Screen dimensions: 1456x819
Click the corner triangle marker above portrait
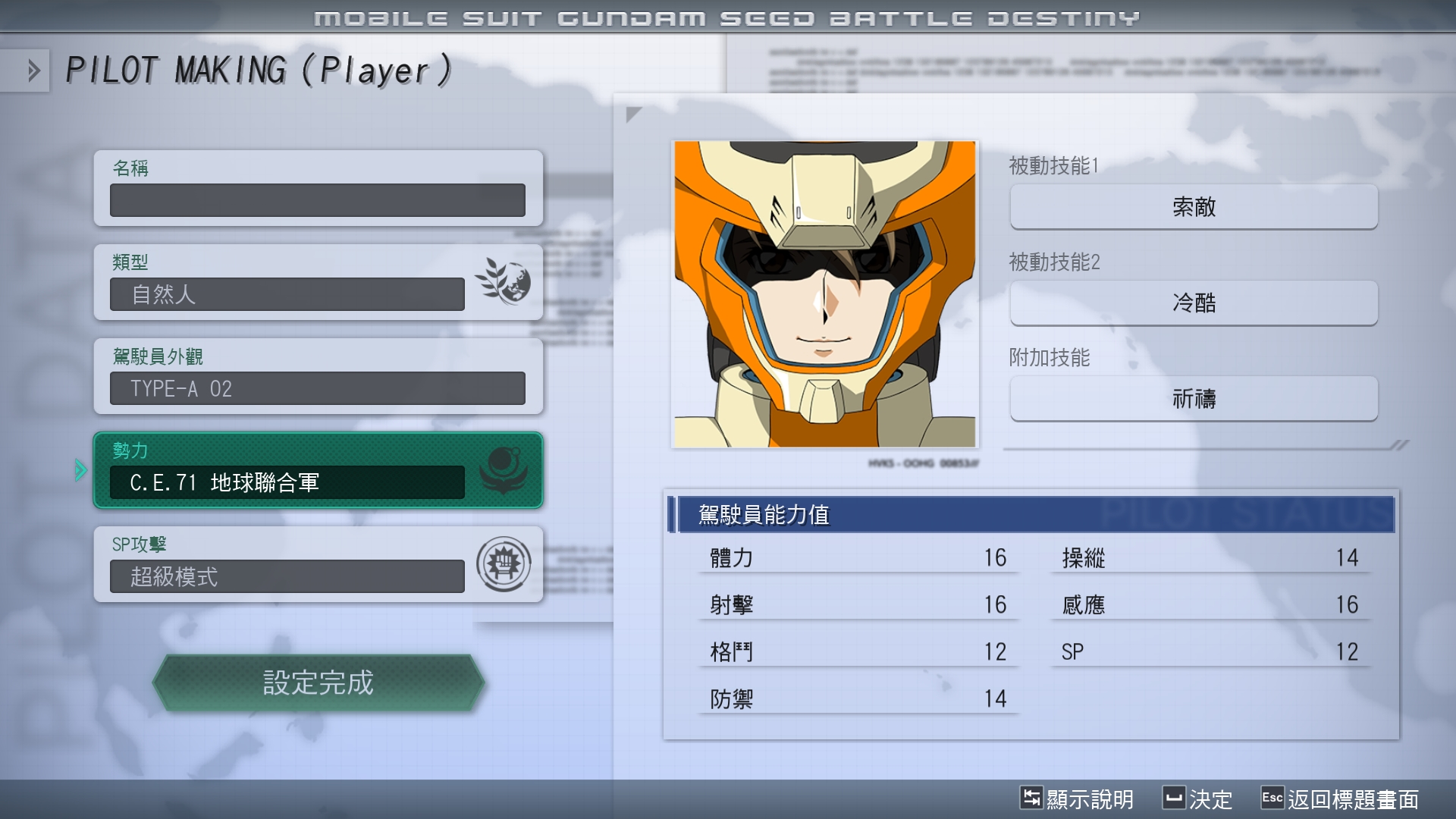coord(632,114)
